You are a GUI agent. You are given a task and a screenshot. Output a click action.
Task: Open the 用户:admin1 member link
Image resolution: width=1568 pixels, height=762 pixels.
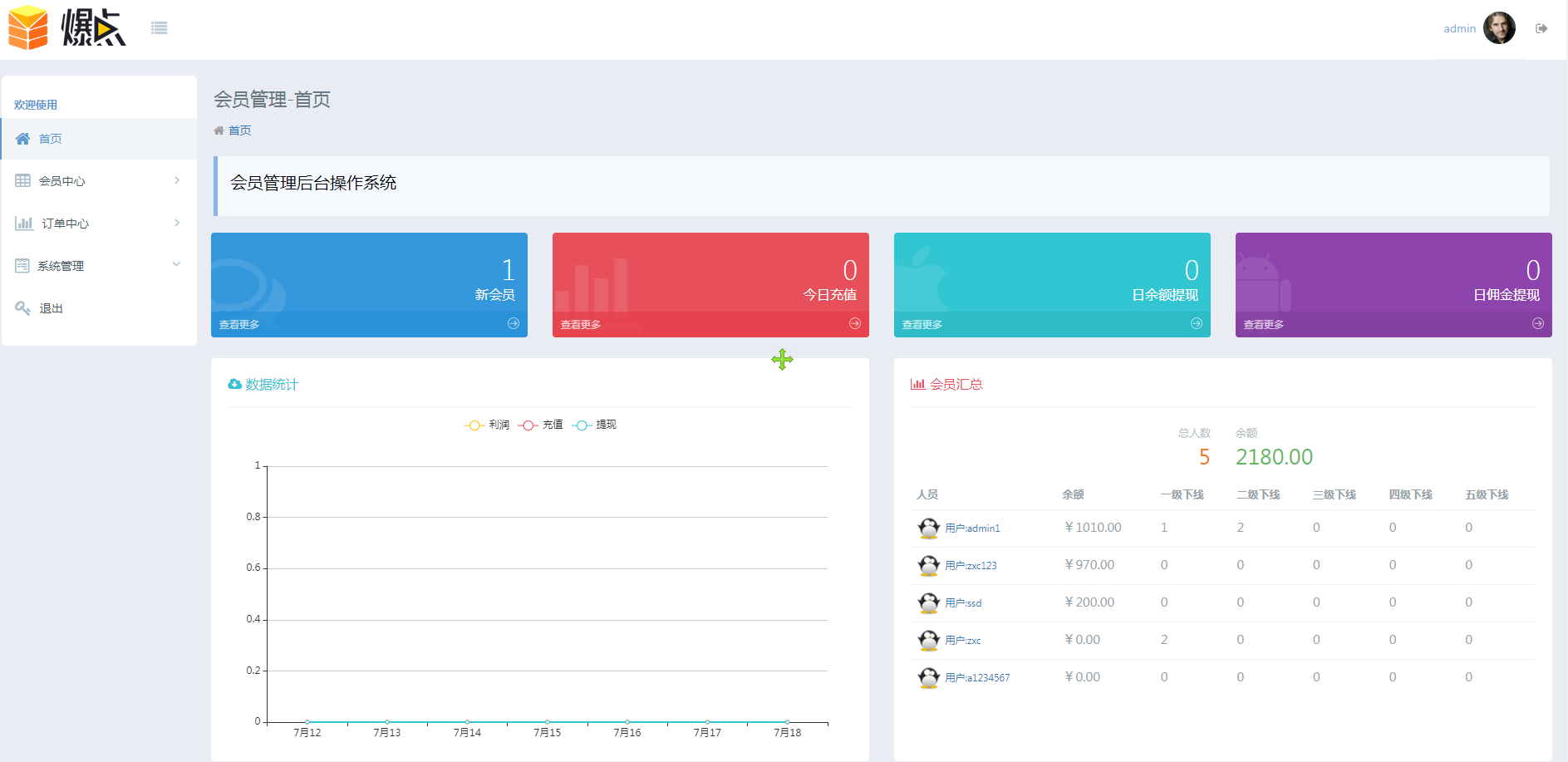(x=972, y=528)
